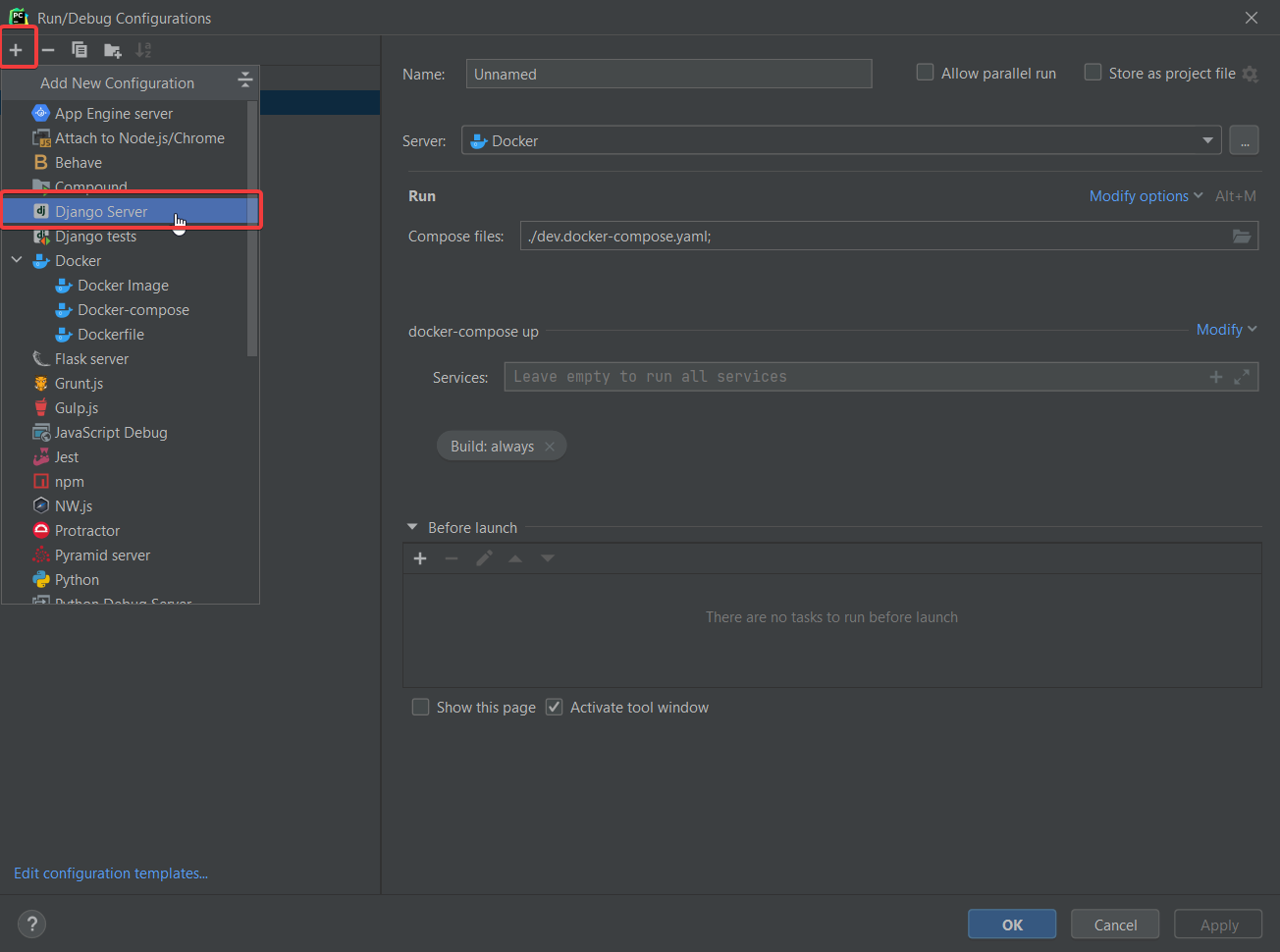Open Edit configuration templates link
Image resolution: width=1280 pixels, height=952 pixels.
click(x=111, y=873)
